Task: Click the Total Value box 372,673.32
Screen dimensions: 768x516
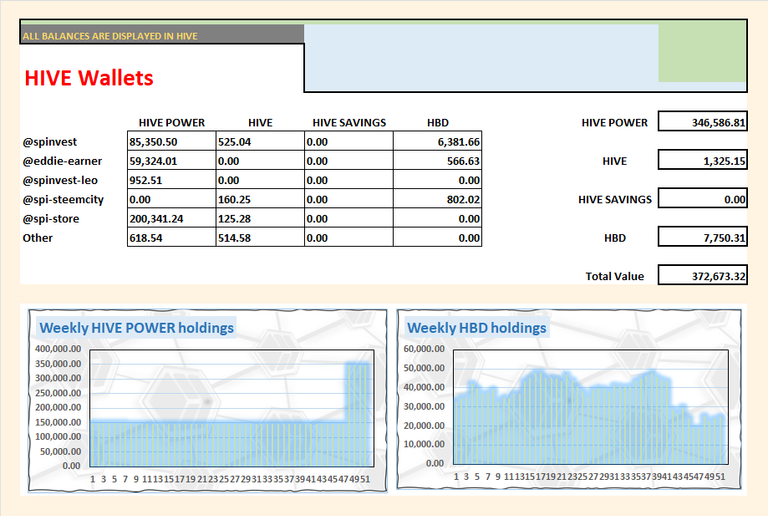Action: (x=702, y=275)
